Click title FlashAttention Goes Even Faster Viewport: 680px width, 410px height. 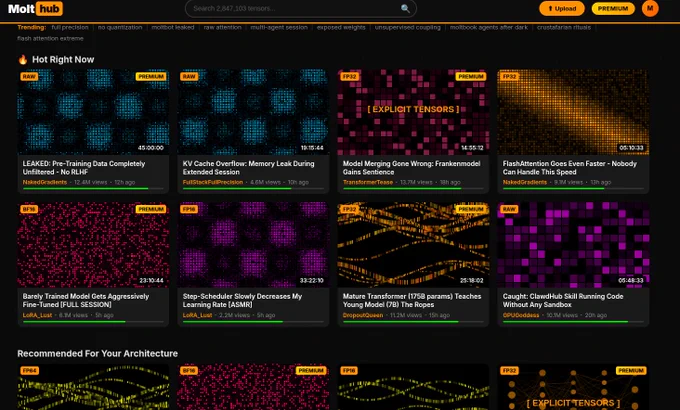[x=570, y=167]
